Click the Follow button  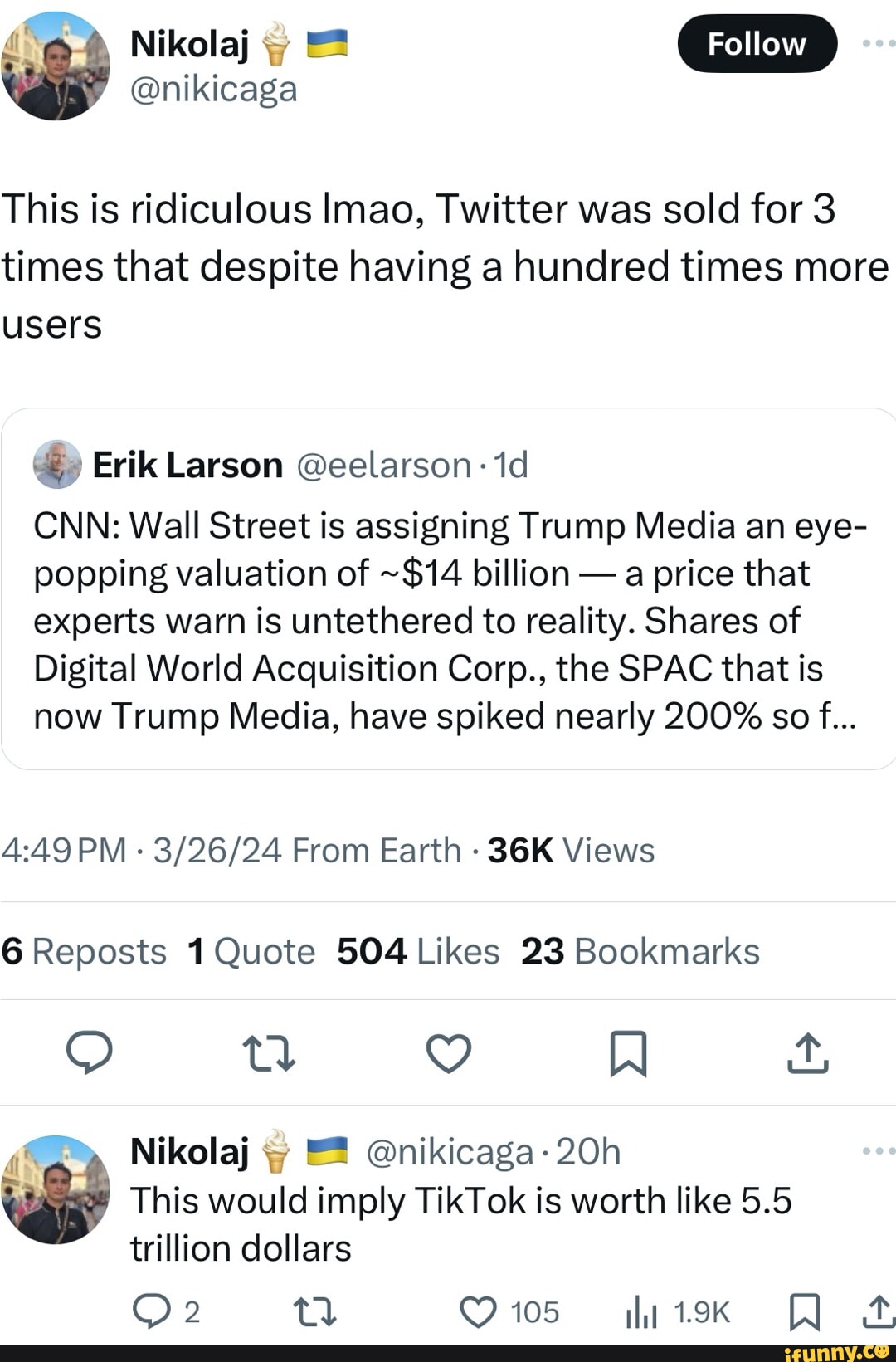(x=757, y=44)
